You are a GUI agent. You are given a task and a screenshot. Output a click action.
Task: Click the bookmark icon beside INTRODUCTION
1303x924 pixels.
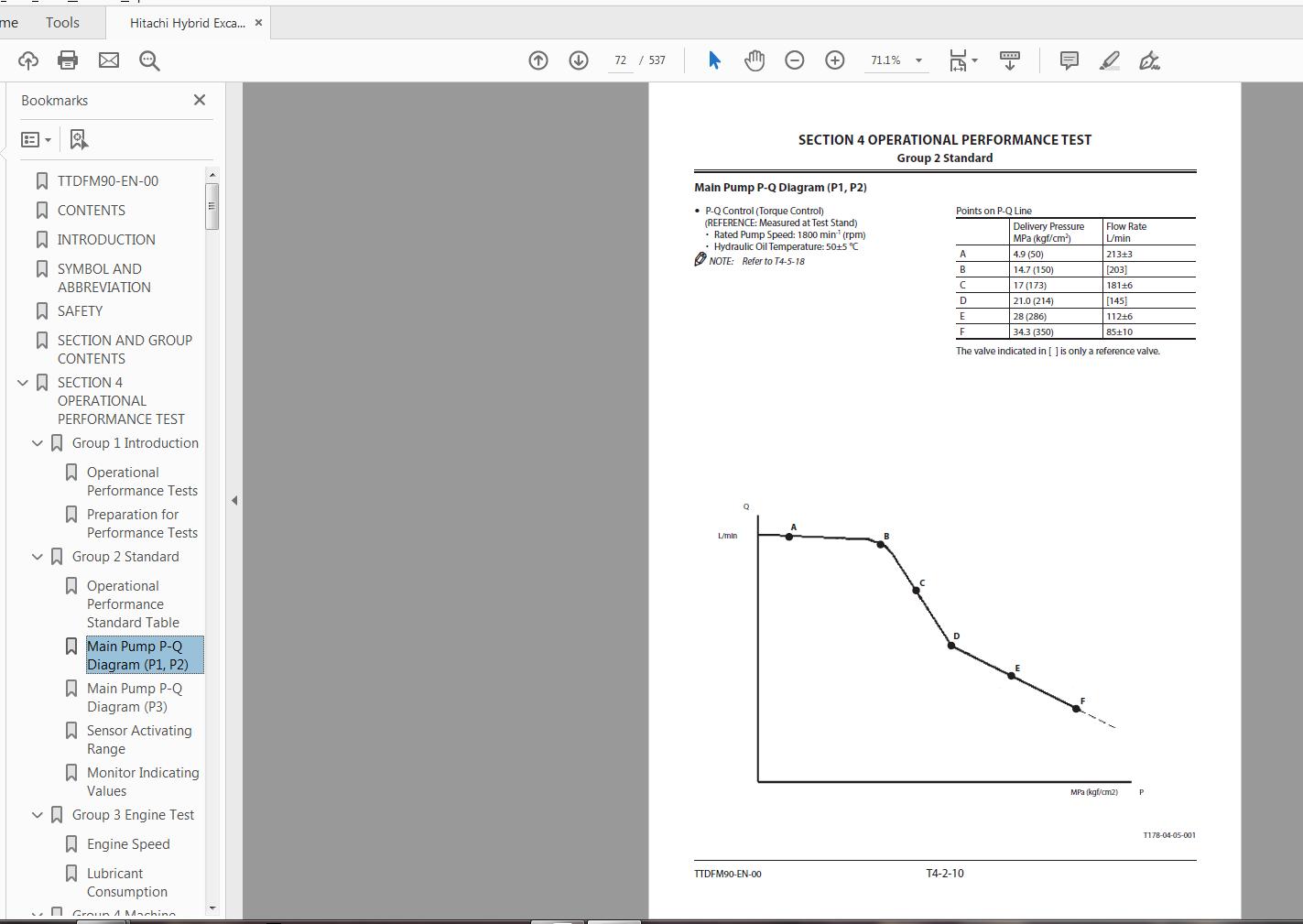coord(42,240)
